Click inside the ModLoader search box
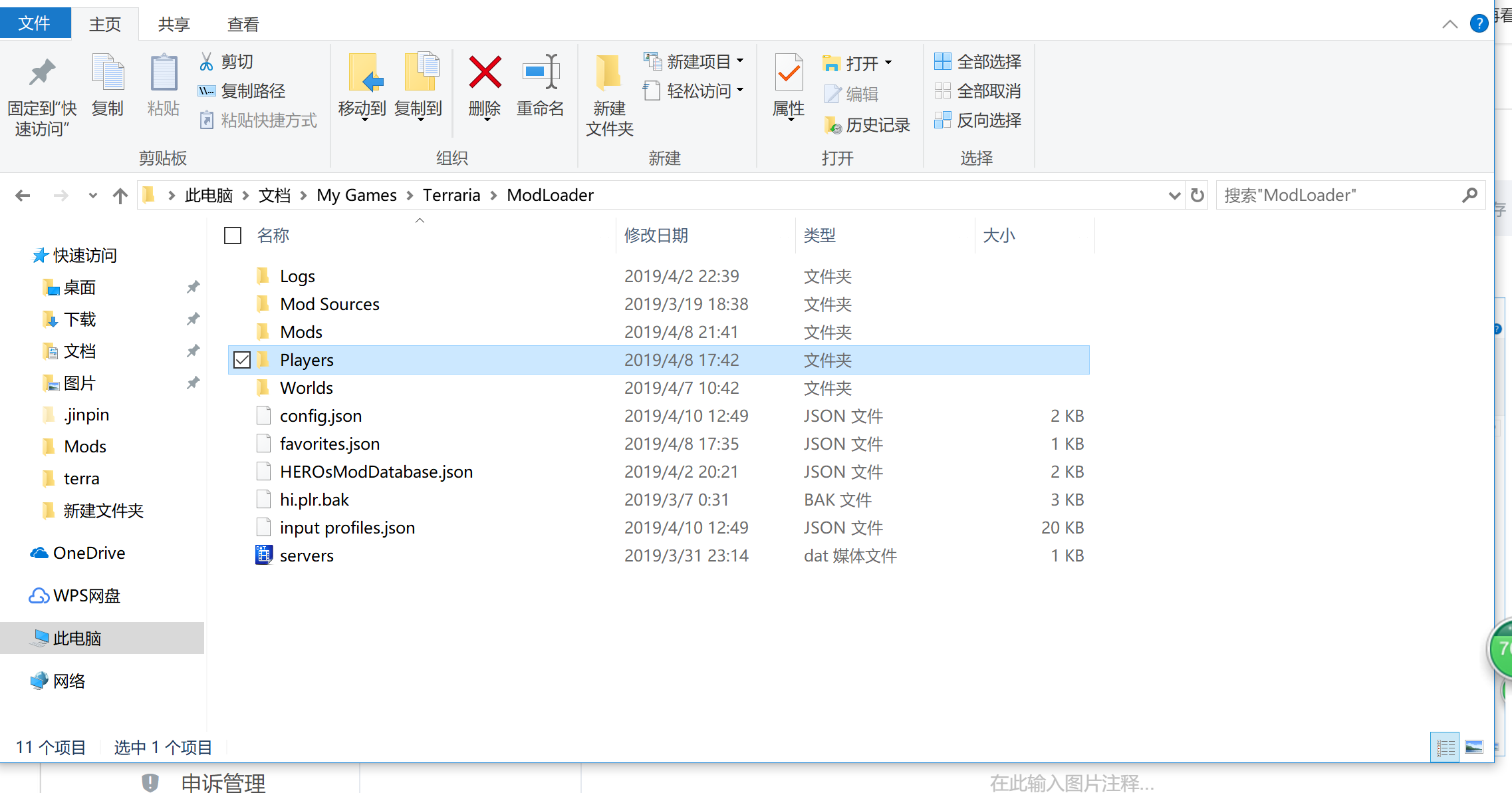The width and height of the screenshot is (1512, 793). (1330, 195)
